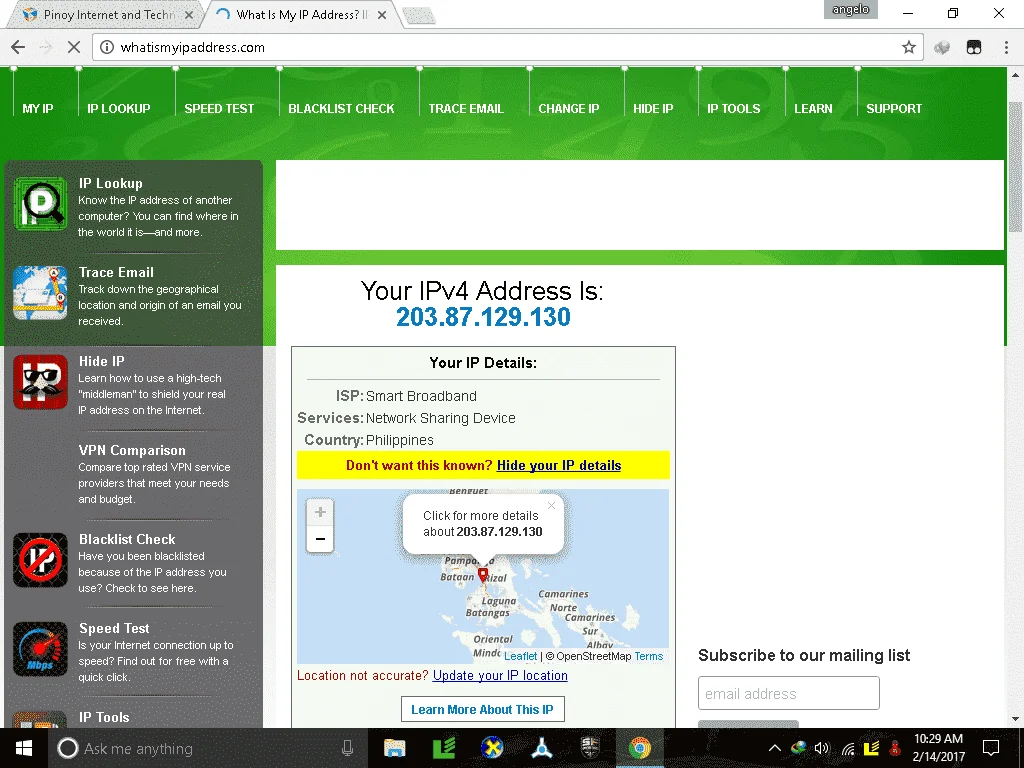Go back to previous page
Viewport: 1024px width, 768px height.
coord(18,47)
